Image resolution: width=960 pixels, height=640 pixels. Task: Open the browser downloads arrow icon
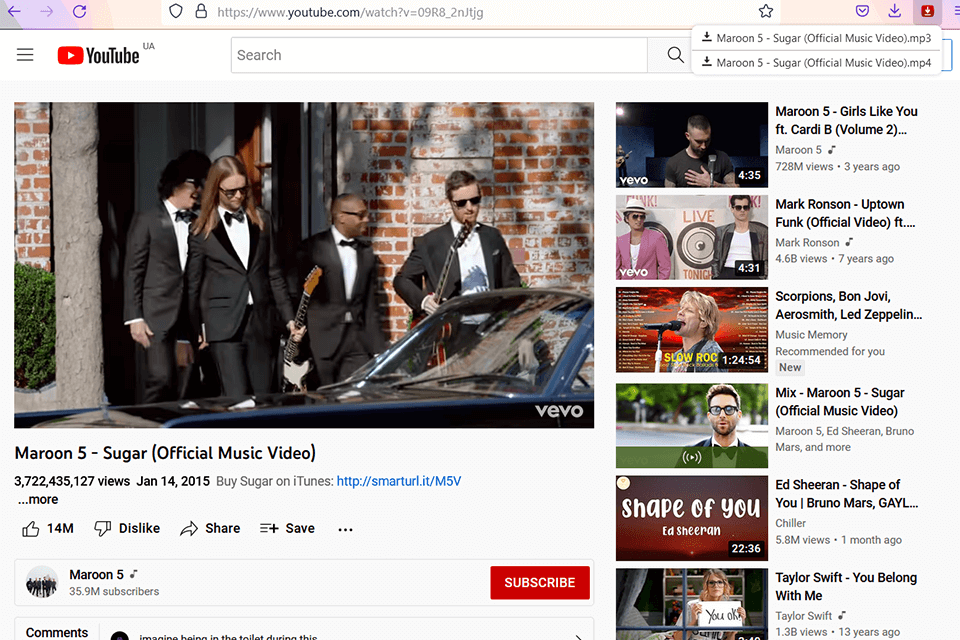click(894, 11)
